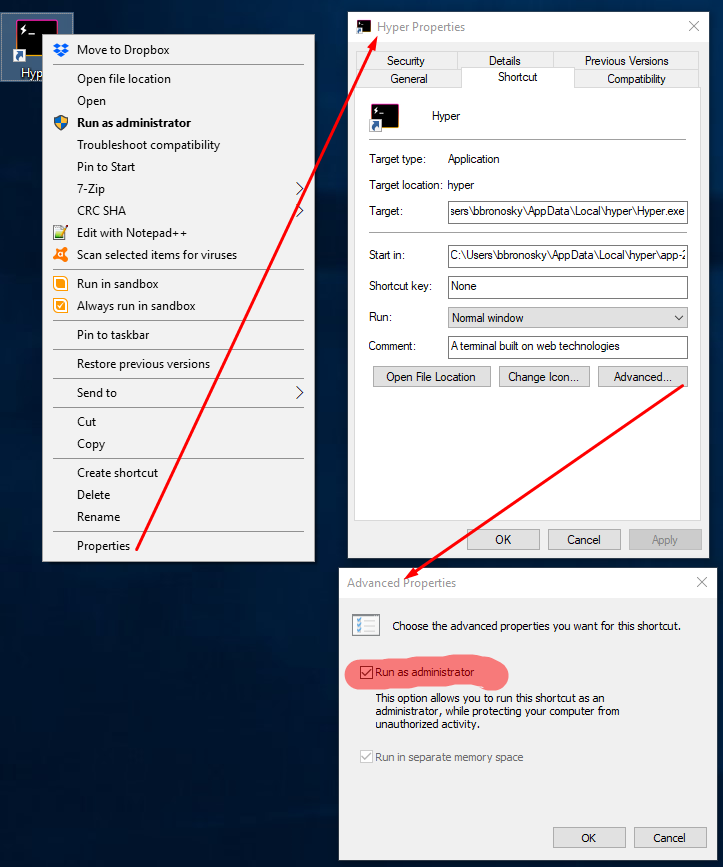Click the sandbox icon beside Run in sandbox

point(61,284)
